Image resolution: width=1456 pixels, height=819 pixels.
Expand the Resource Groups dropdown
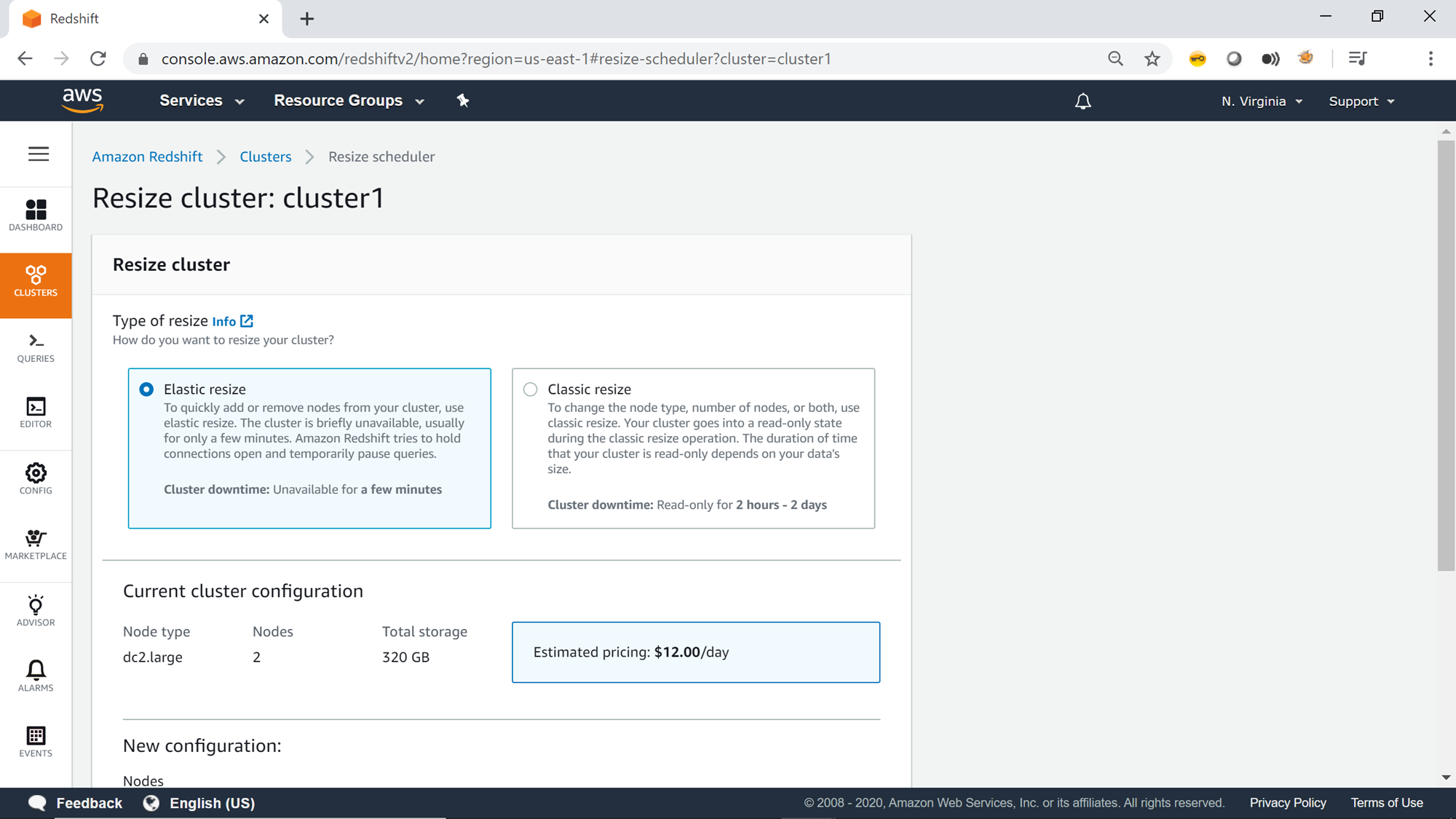coord(349,101)
